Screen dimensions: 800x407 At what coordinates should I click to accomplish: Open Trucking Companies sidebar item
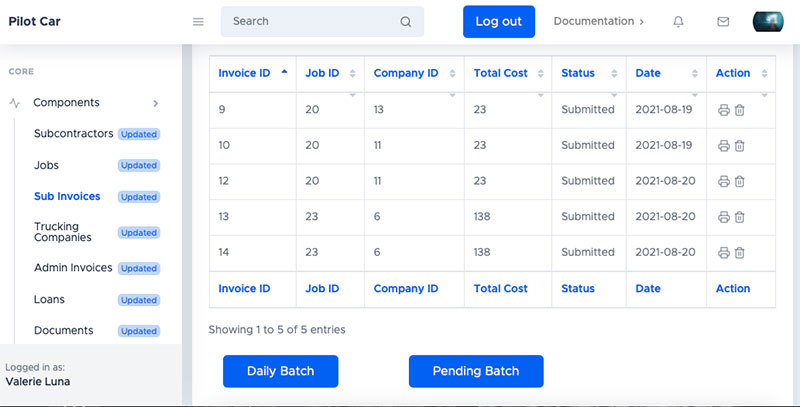pos(63,232)
